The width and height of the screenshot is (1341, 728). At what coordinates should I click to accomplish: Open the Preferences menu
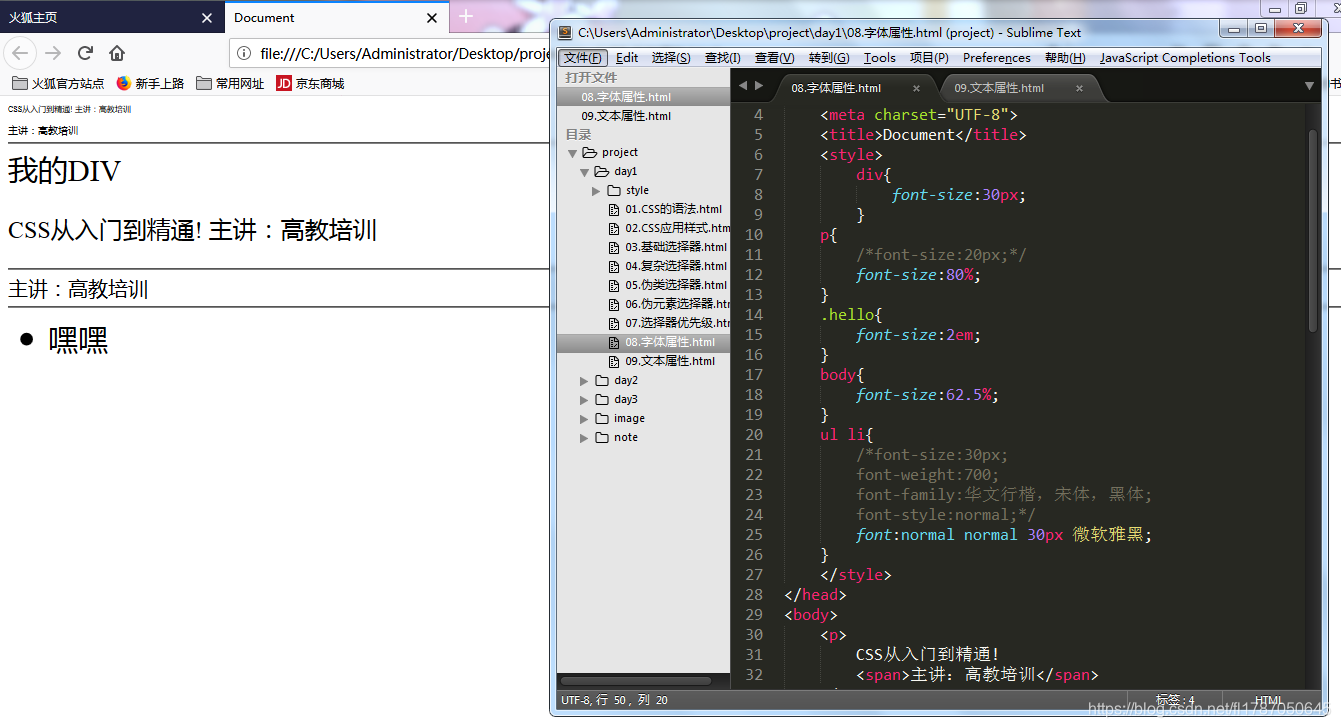pos(997,58)
